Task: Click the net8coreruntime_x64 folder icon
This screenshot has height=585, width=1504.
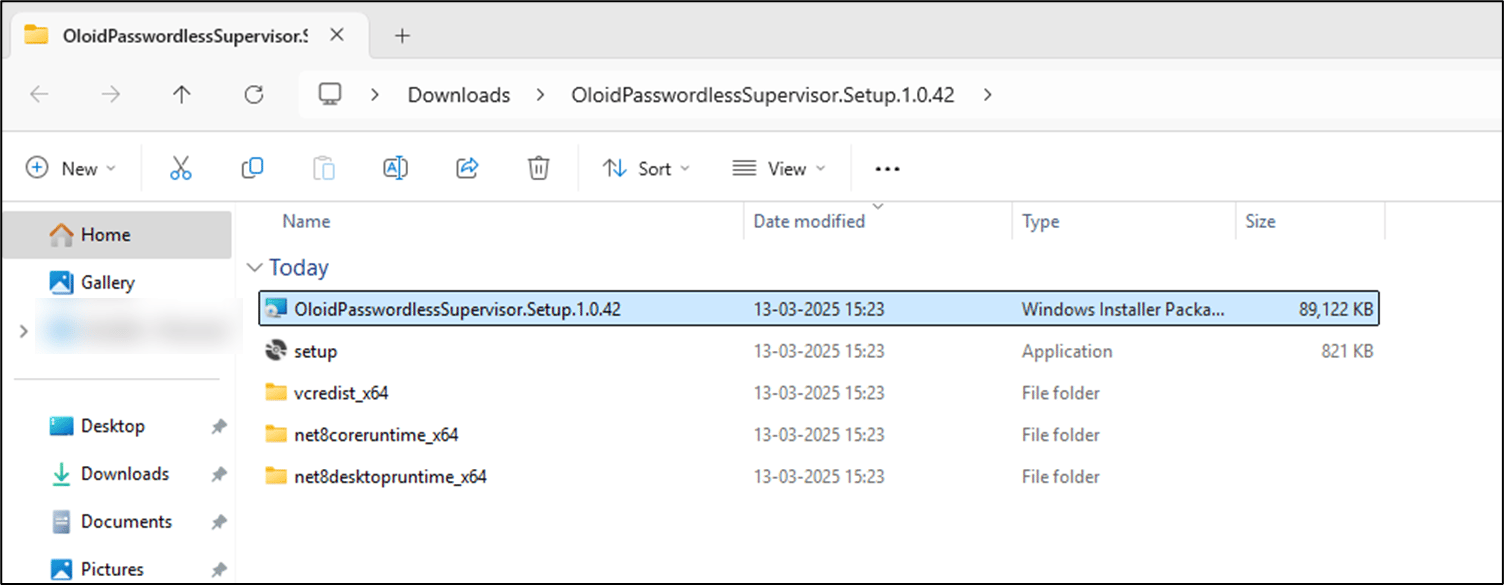Action: coord(276,435)
